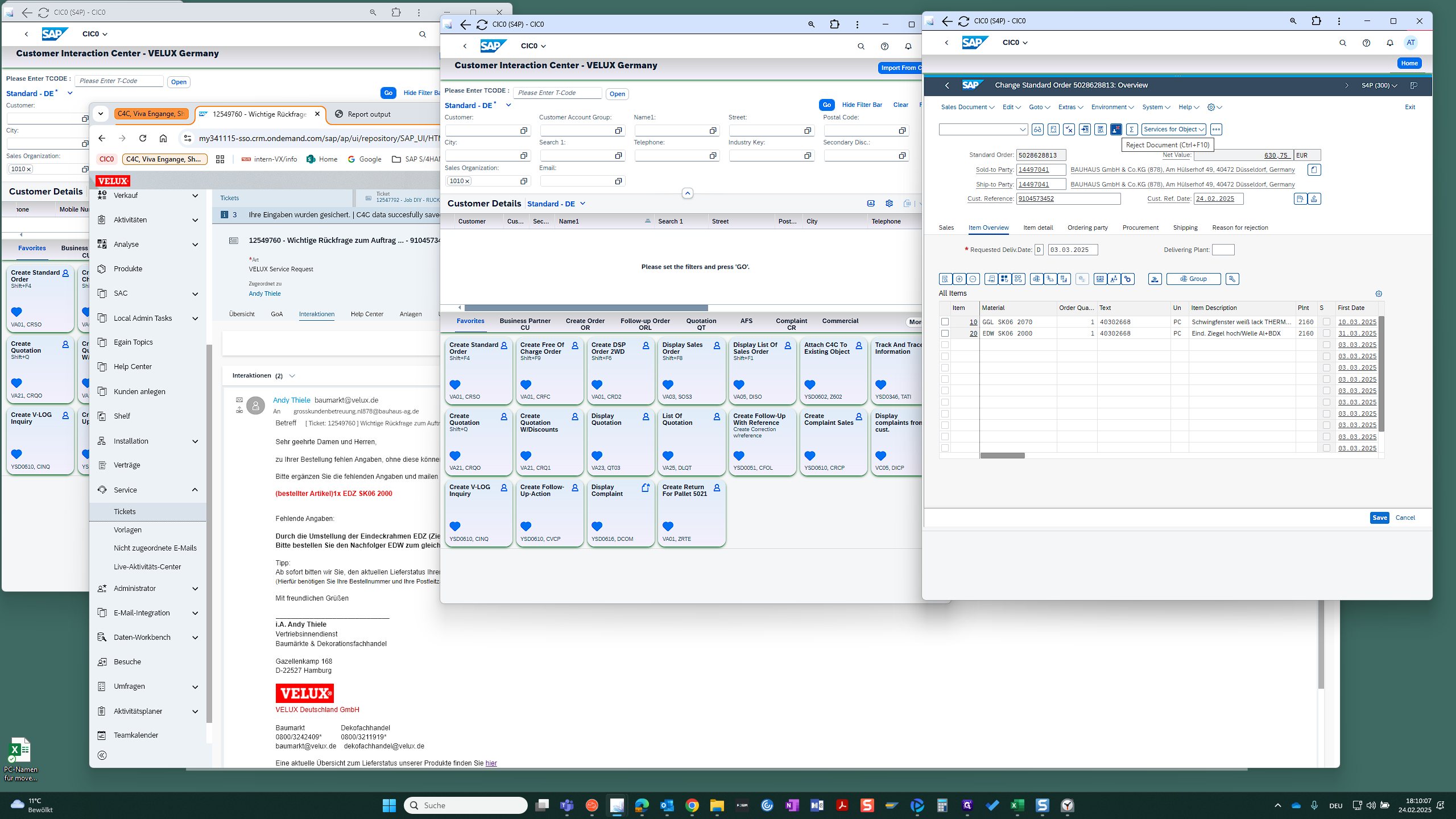Click the Cust. Reference input field

coord(1068,198)
